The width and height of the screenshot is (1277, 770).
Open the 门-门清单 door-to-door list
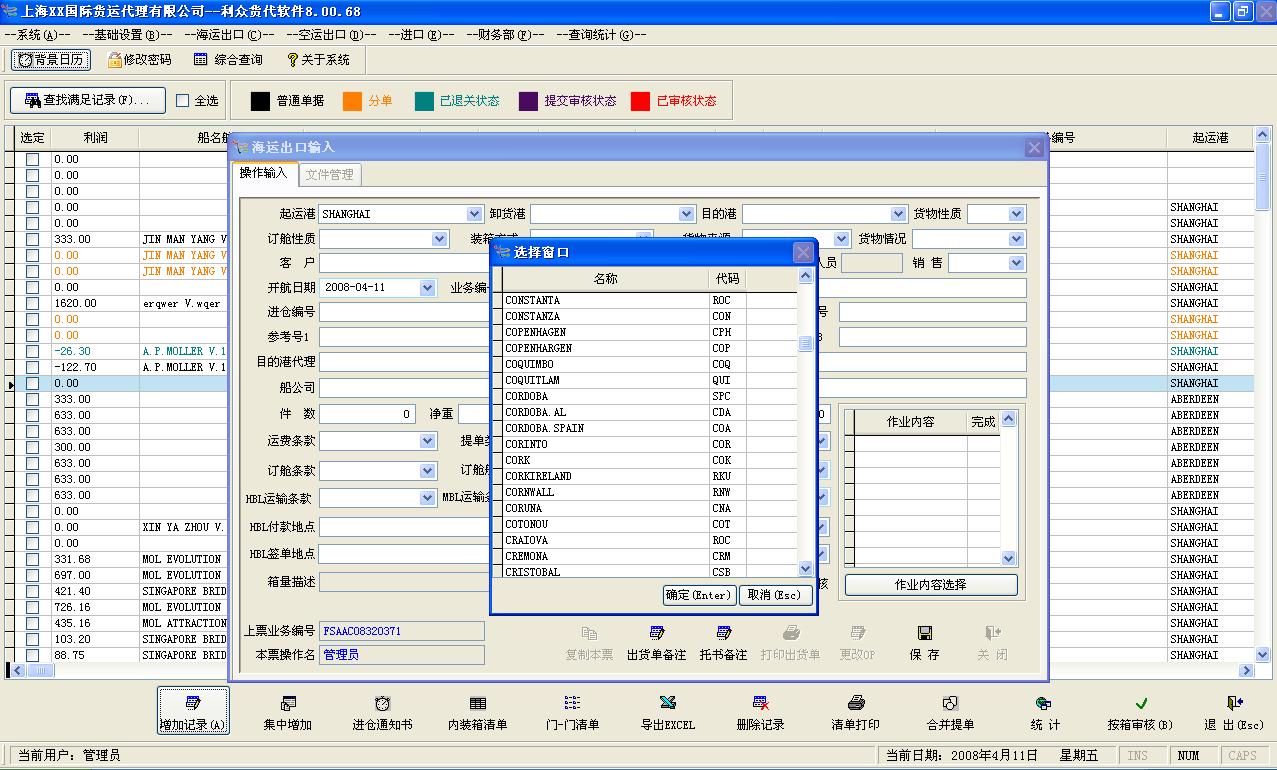(x=572, y=711)
